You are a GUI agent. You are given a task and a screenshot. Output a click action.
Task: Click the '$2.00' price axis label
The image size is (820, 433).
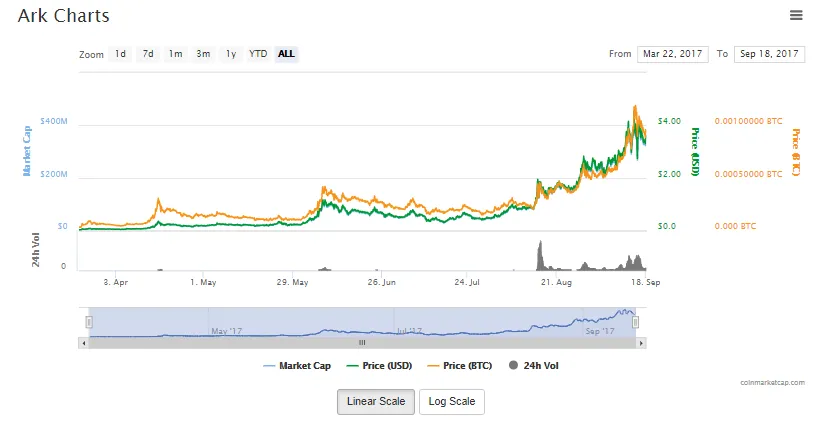(669, 174)
